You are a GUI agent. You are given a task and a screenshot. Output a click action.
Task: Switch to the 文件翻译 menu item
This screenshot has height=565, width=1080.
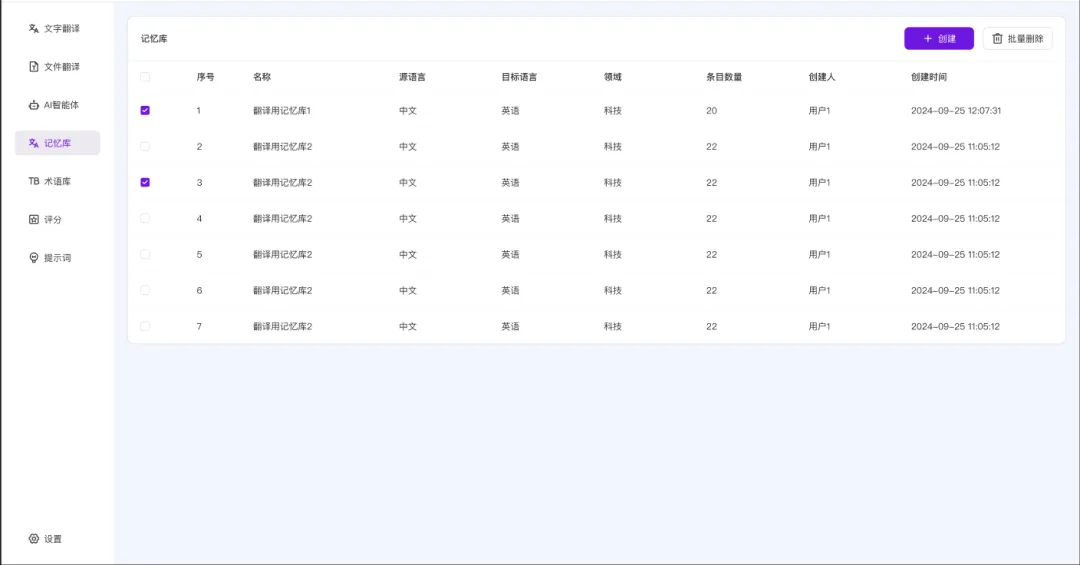(x=61, y=67)
